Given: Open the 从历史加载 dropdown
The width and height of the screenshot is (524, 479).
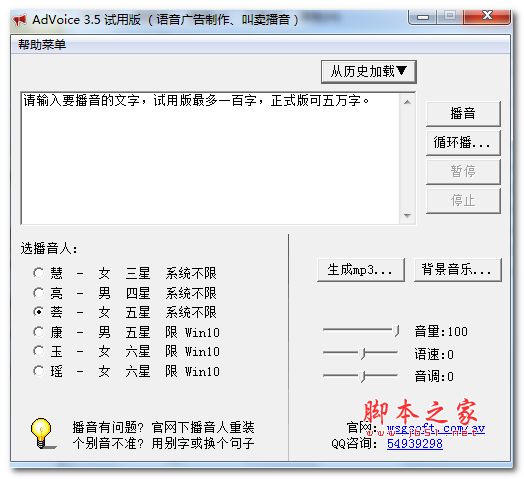Looking at the screenshot, I should click(x=369, y=72).
